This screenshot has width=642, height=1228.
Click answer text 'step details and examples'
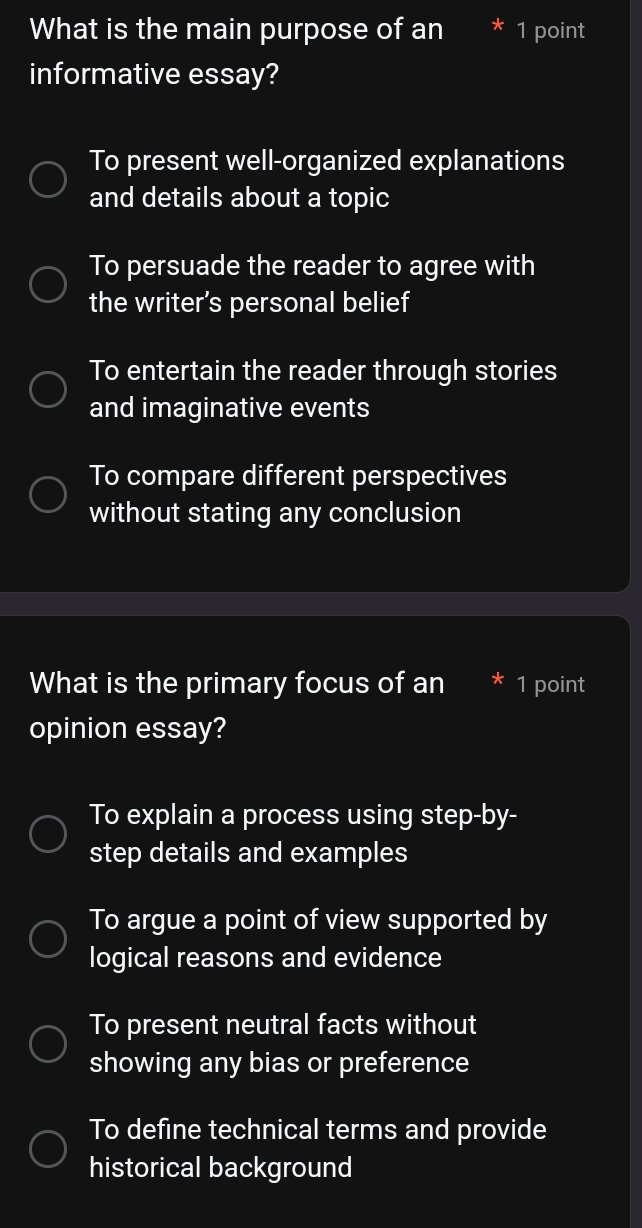pos(248,853)
